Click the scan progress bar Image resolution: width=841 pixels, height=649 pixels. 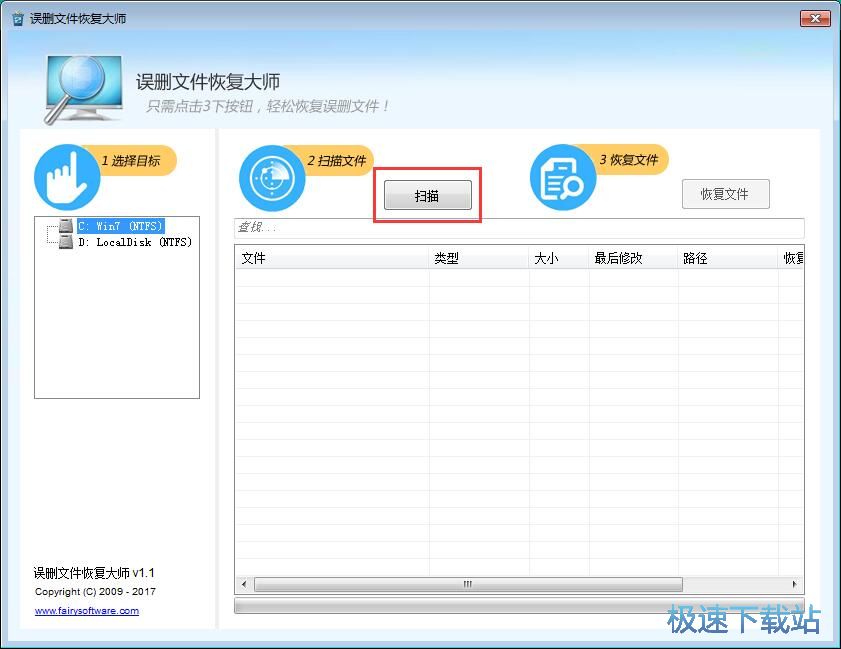(519, 606)
